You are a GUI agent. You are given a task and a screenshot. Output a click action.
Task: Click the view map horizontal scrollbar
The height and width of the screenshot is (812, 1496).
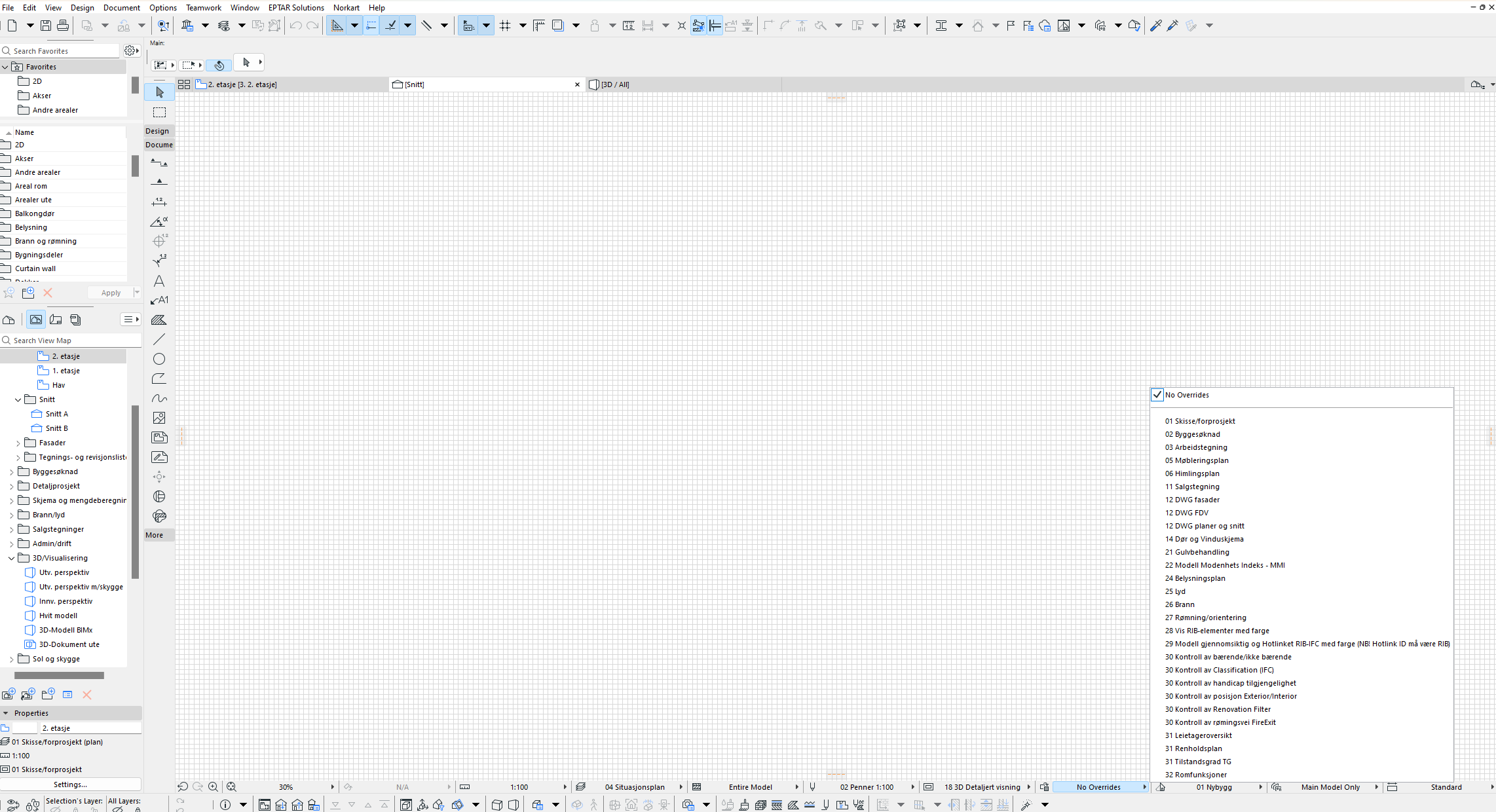[x=59, y=675]
